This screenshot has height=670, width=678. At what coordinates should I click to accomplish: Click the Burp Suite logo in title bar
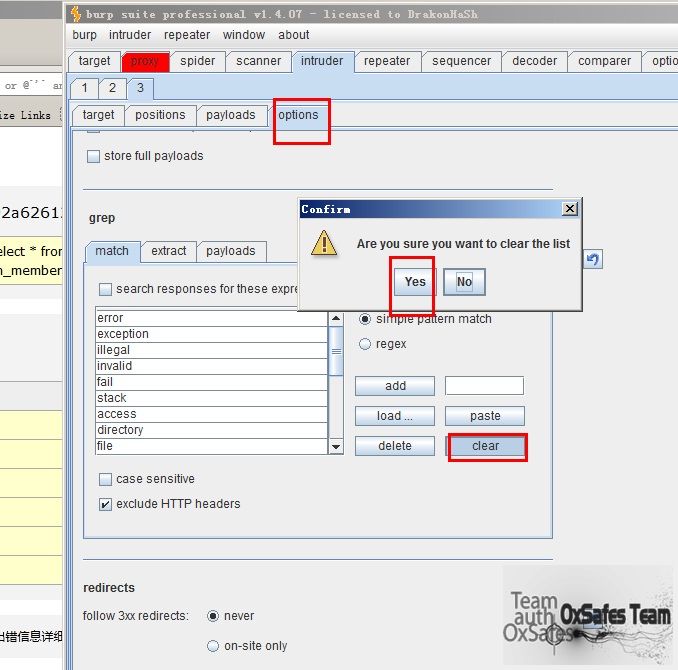pyautogui.click(x=76, y=14)
